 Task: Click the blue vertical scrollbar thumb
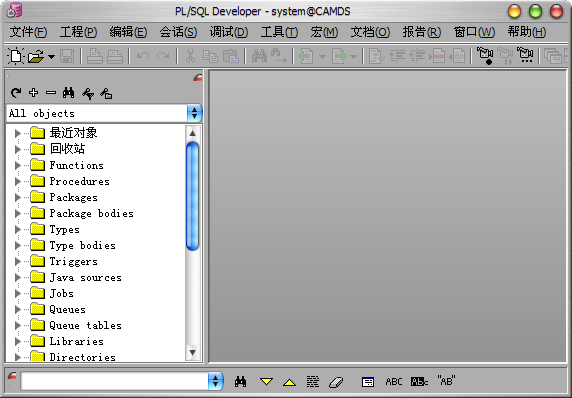pyautogui.click(x=193, y=196)
